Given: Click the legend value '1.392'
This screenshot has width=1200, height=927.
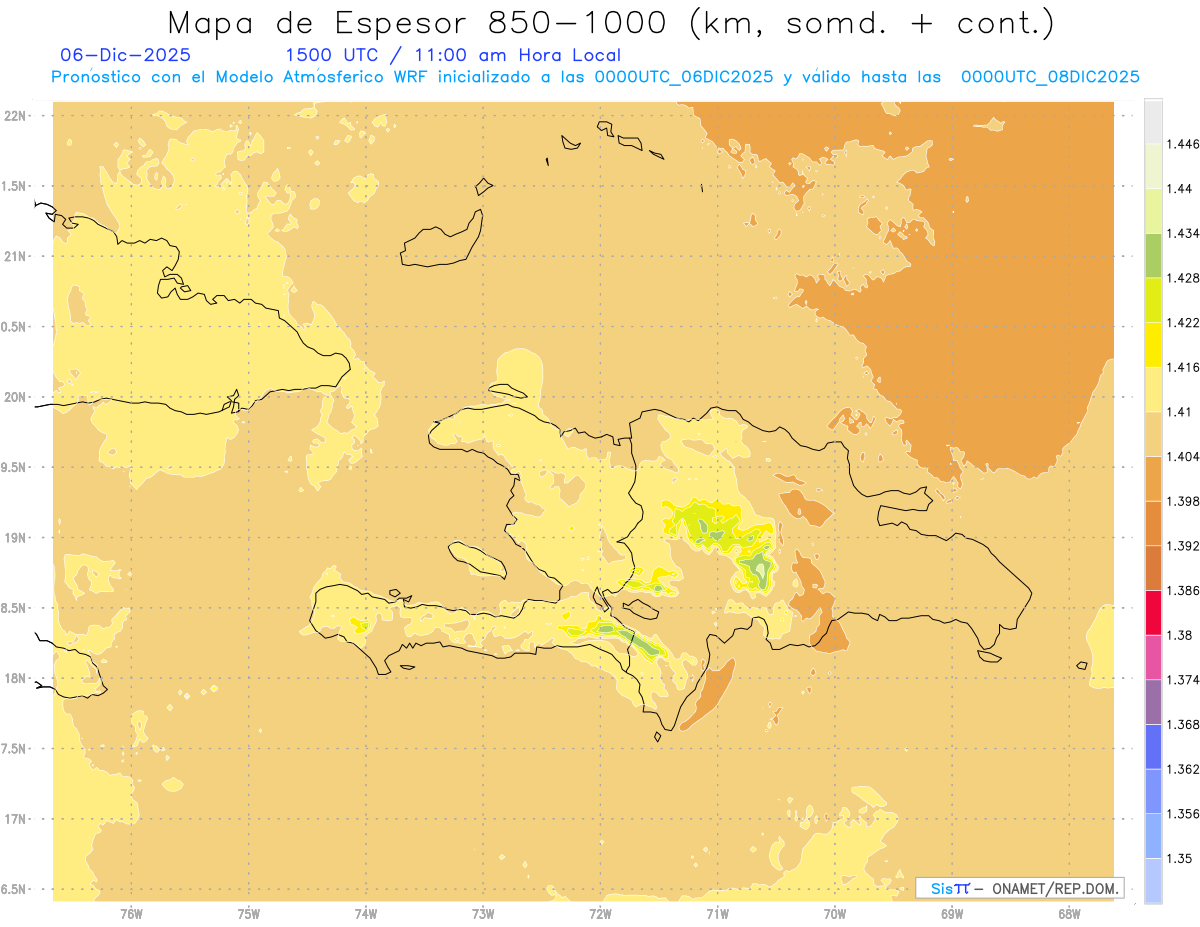Looking at the screenshot, I should pyautogui.click(x=1185, y=546).
